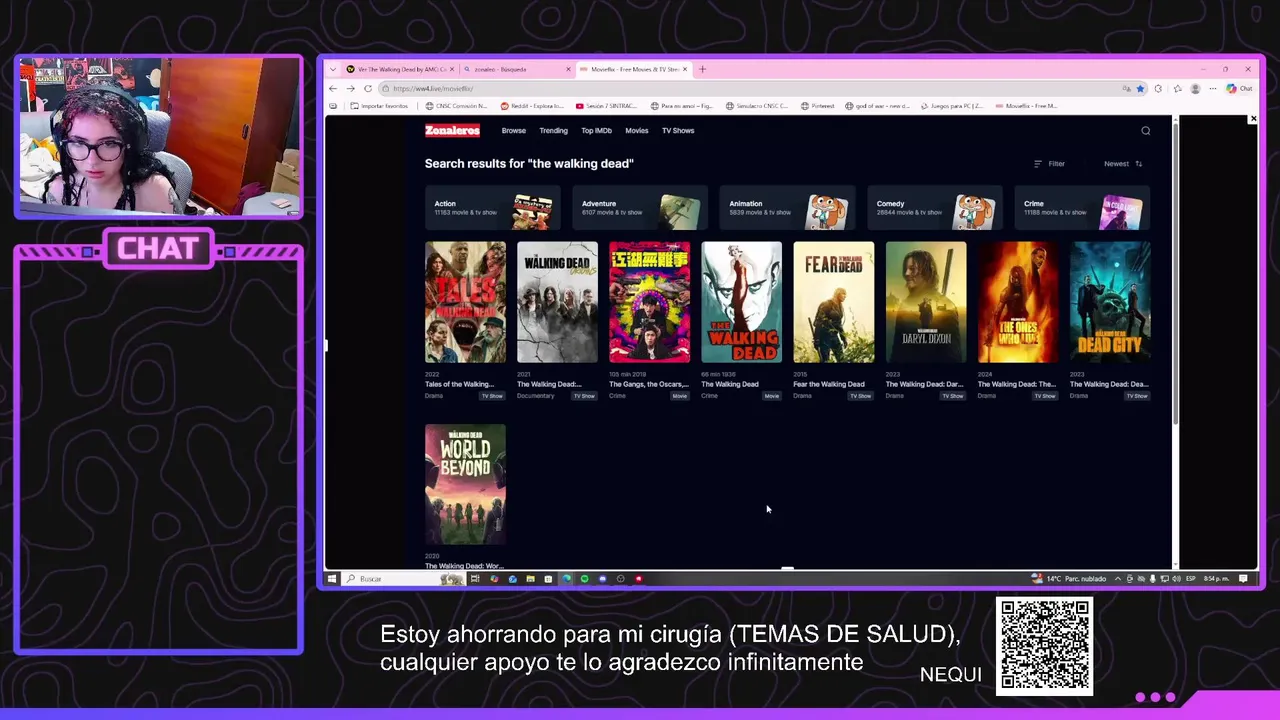The width and height of the screenshot is (1280, 720).
Task: Open the Newest sort dropdown
Action: point(1123,164)
